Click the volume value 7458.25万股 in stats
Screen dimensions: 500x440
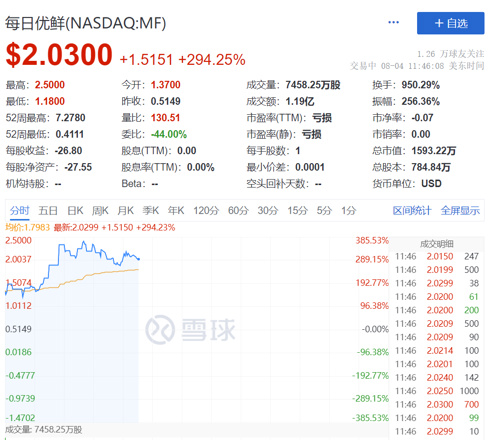[313, 85]
